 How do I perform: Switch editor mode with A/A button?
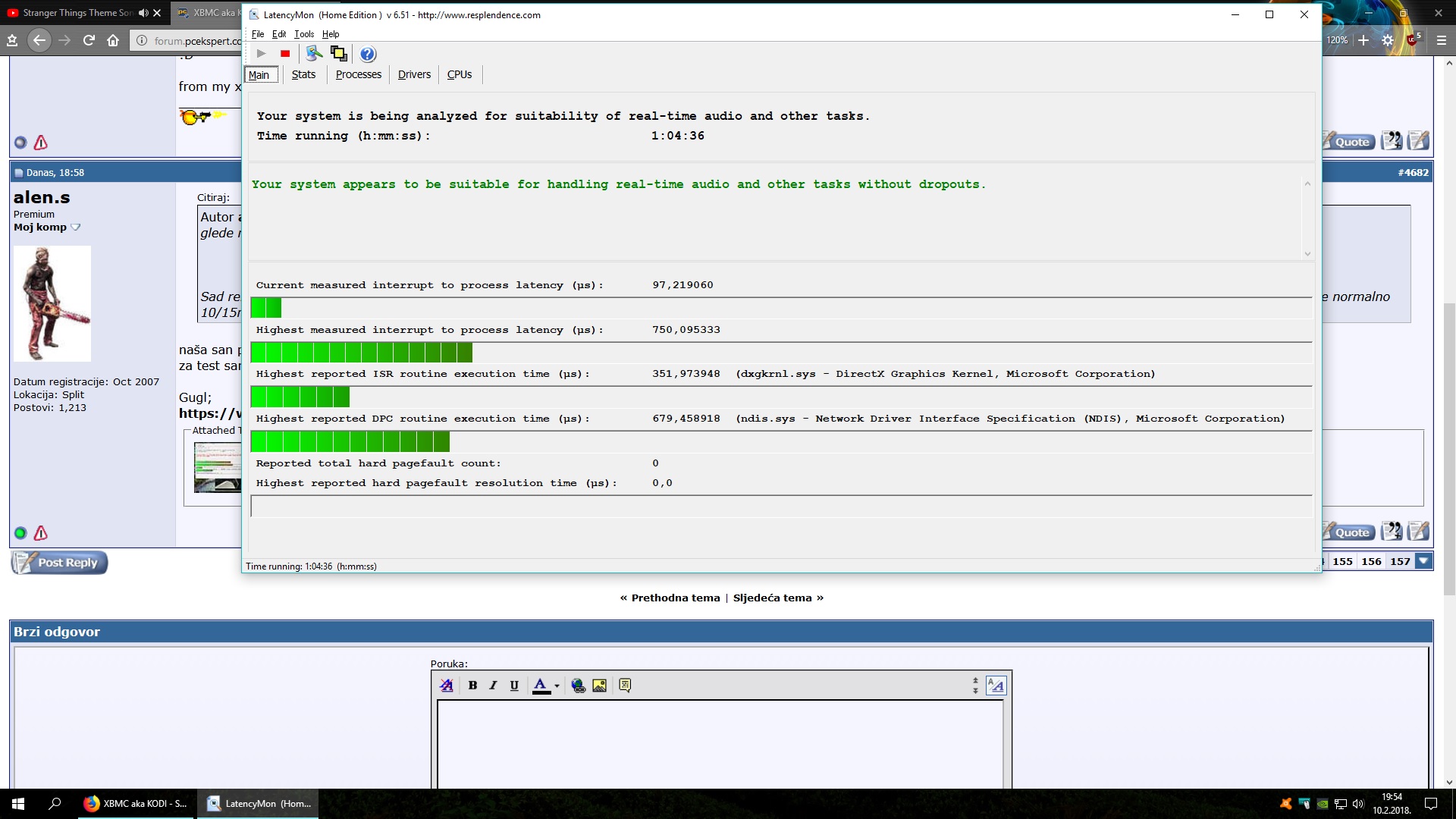click(996, 686)
